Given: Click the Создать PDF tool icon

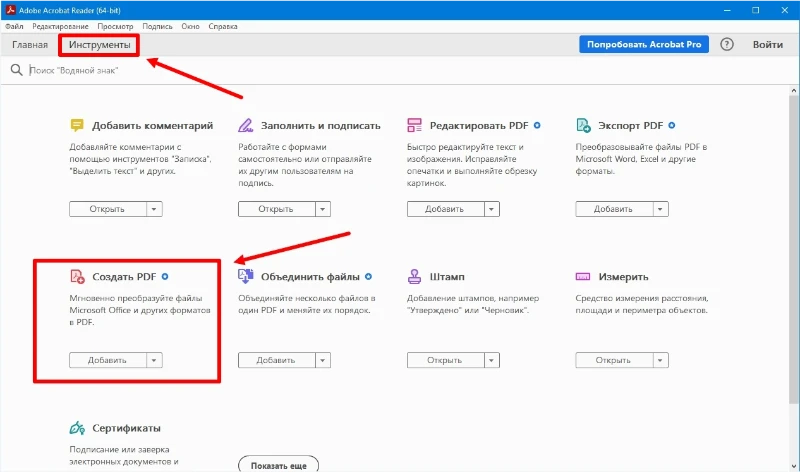Looking at the screenshot, I should [x=77, y=276].
